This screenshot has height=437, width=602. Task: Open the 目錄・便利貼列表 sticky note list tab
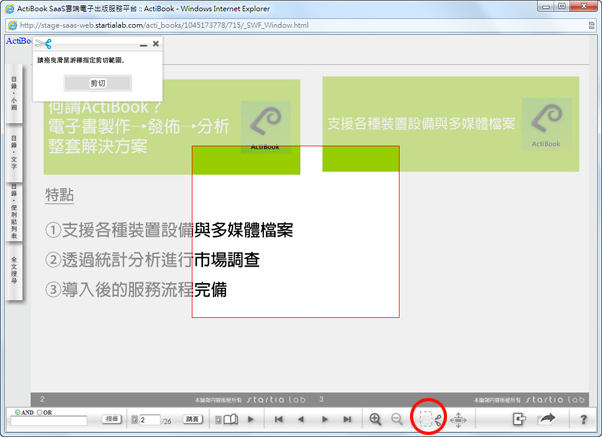[14, 212]
